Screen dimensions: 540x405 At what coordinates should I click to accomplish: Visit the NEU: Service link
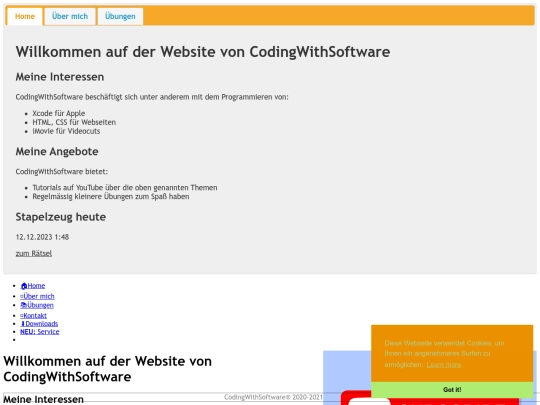click(x=40, y=332)
